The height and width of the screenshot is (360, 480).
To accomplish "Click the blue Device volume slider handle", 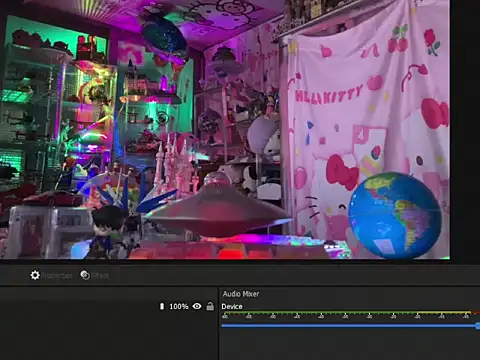I will click(x=478, y=326).
